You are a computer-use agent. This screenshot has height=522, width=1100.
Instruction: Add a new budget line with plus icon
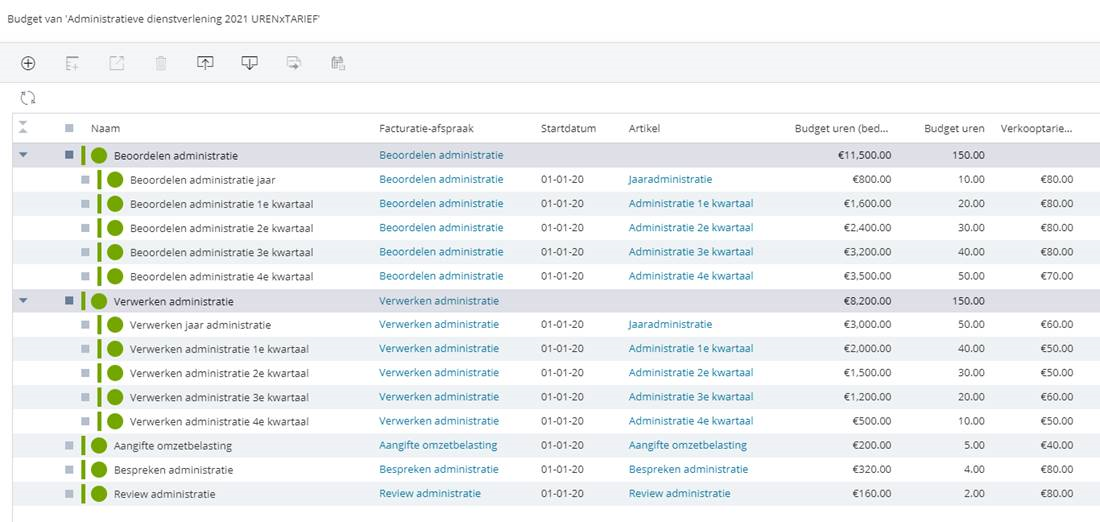(x=27, y=63)
